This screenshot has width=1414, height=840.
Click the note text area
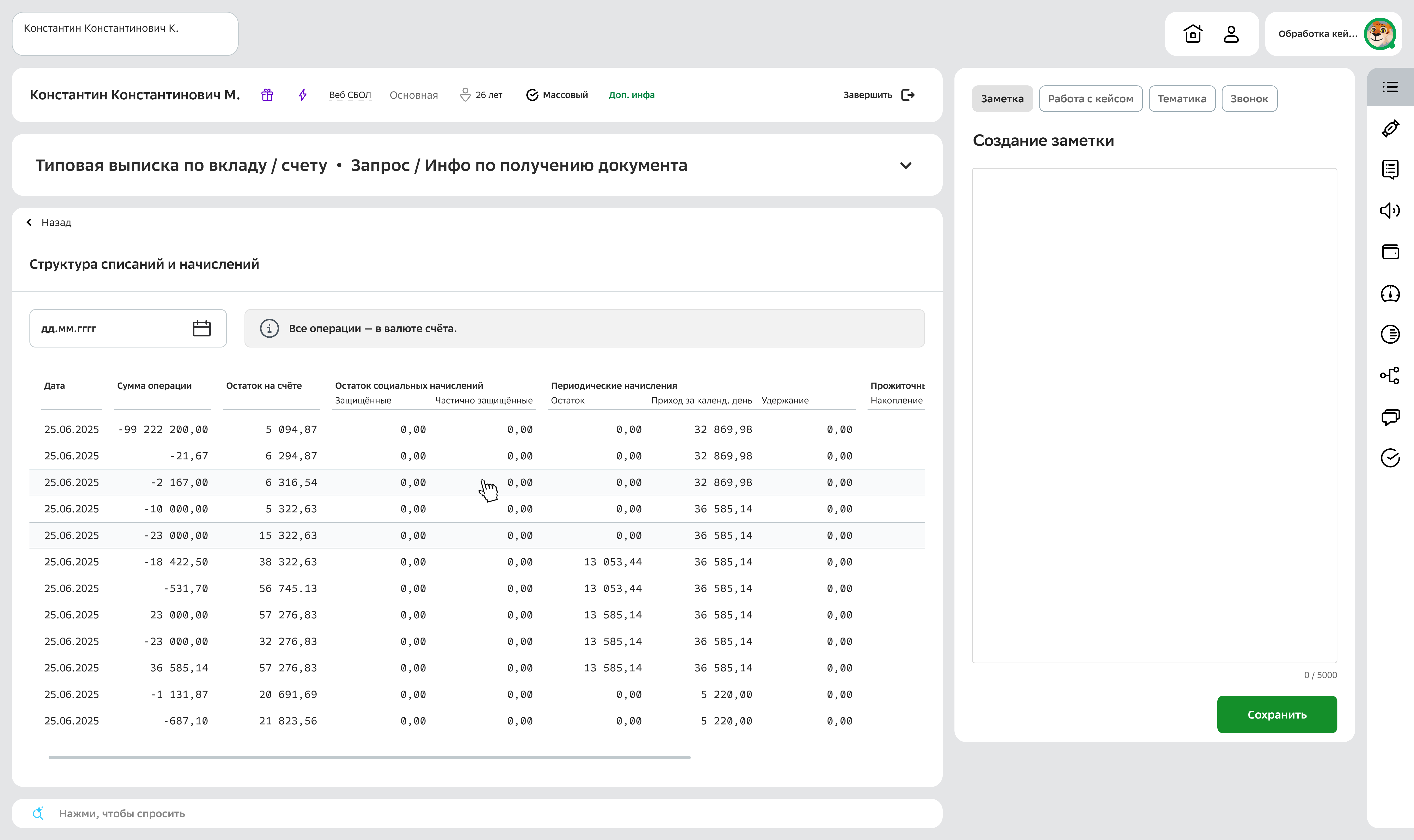(x=1154, y=415)
